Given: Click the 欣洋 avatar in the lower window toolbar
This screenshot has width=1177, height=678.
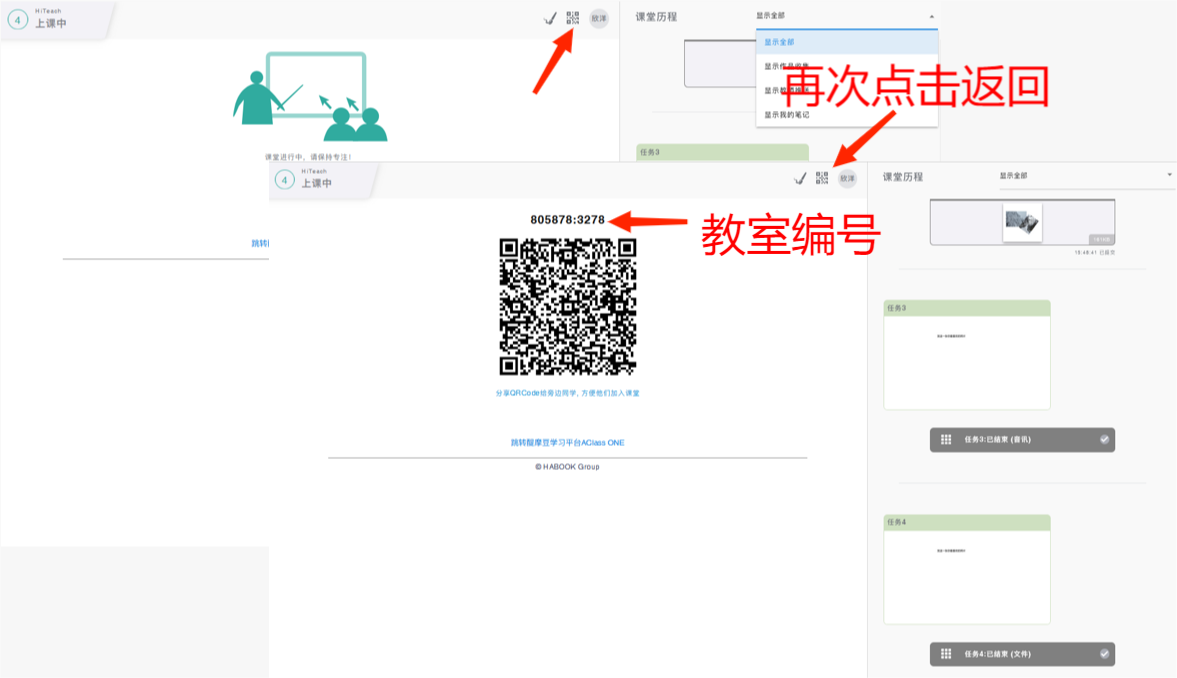Looking at the screenshot, I should [847, 178].
